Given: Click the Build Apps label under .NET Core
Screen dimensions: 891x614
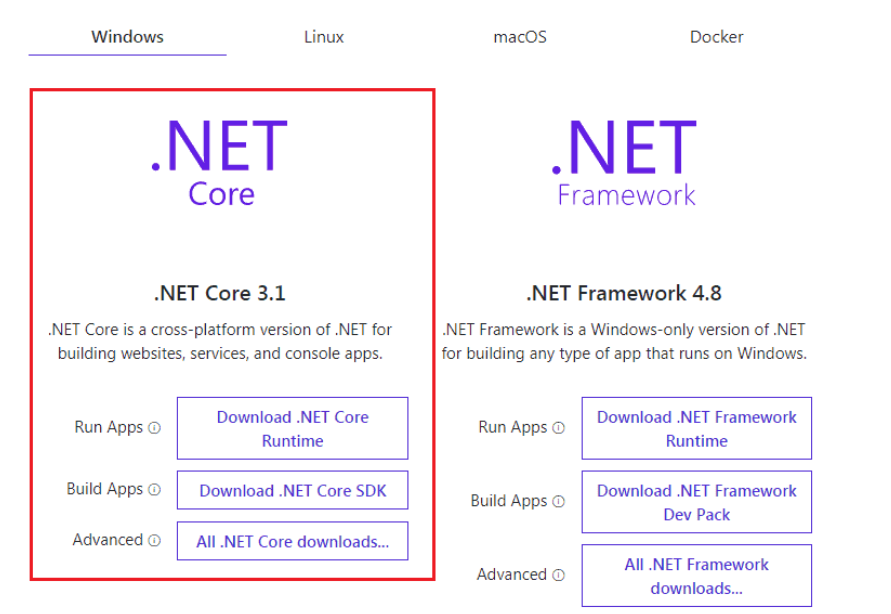Looking at the screenshot, I should click(105, 489).
